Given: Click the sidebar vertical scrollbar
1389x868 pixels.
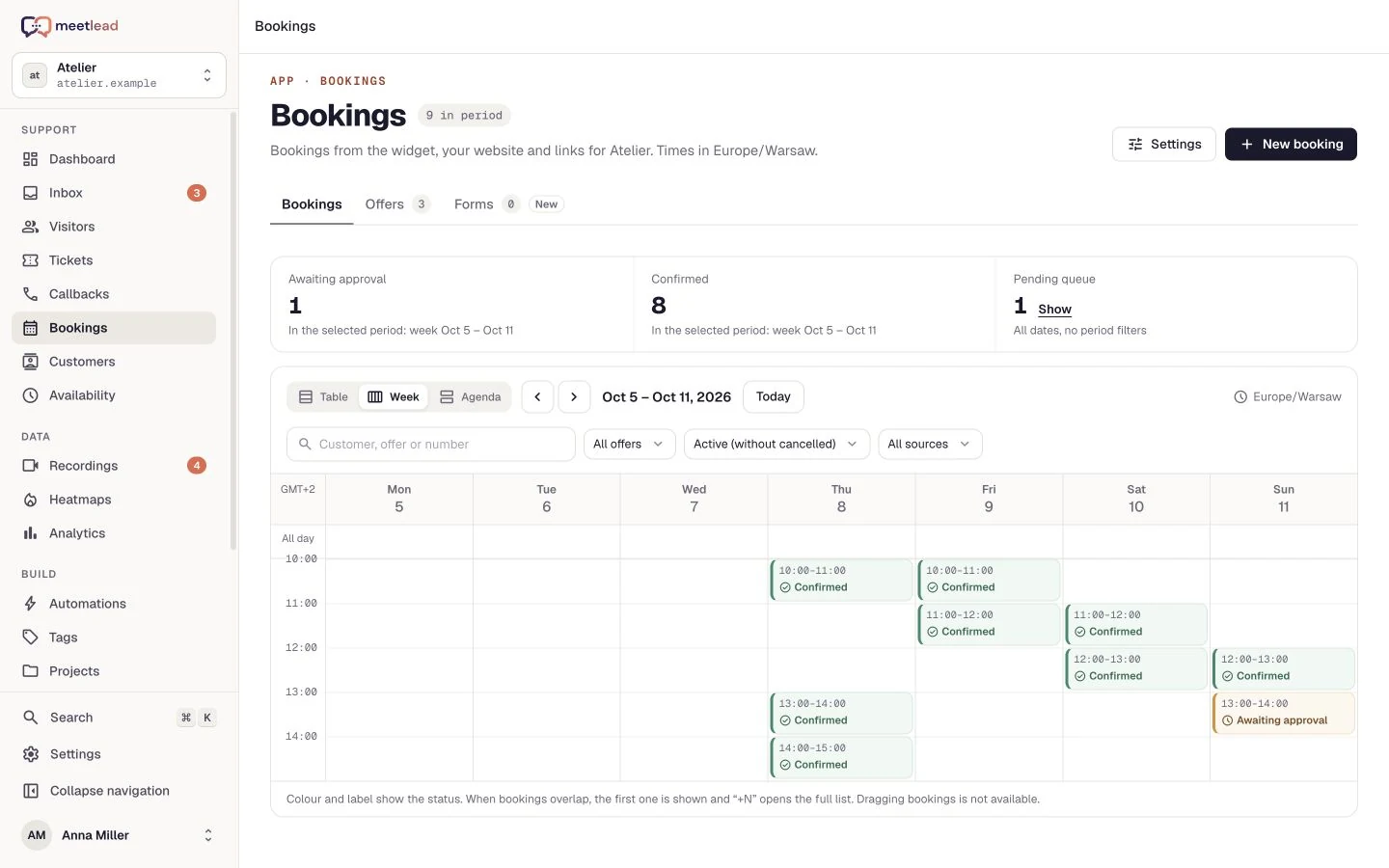Looking at the screenshot, I should pos(233,331).
